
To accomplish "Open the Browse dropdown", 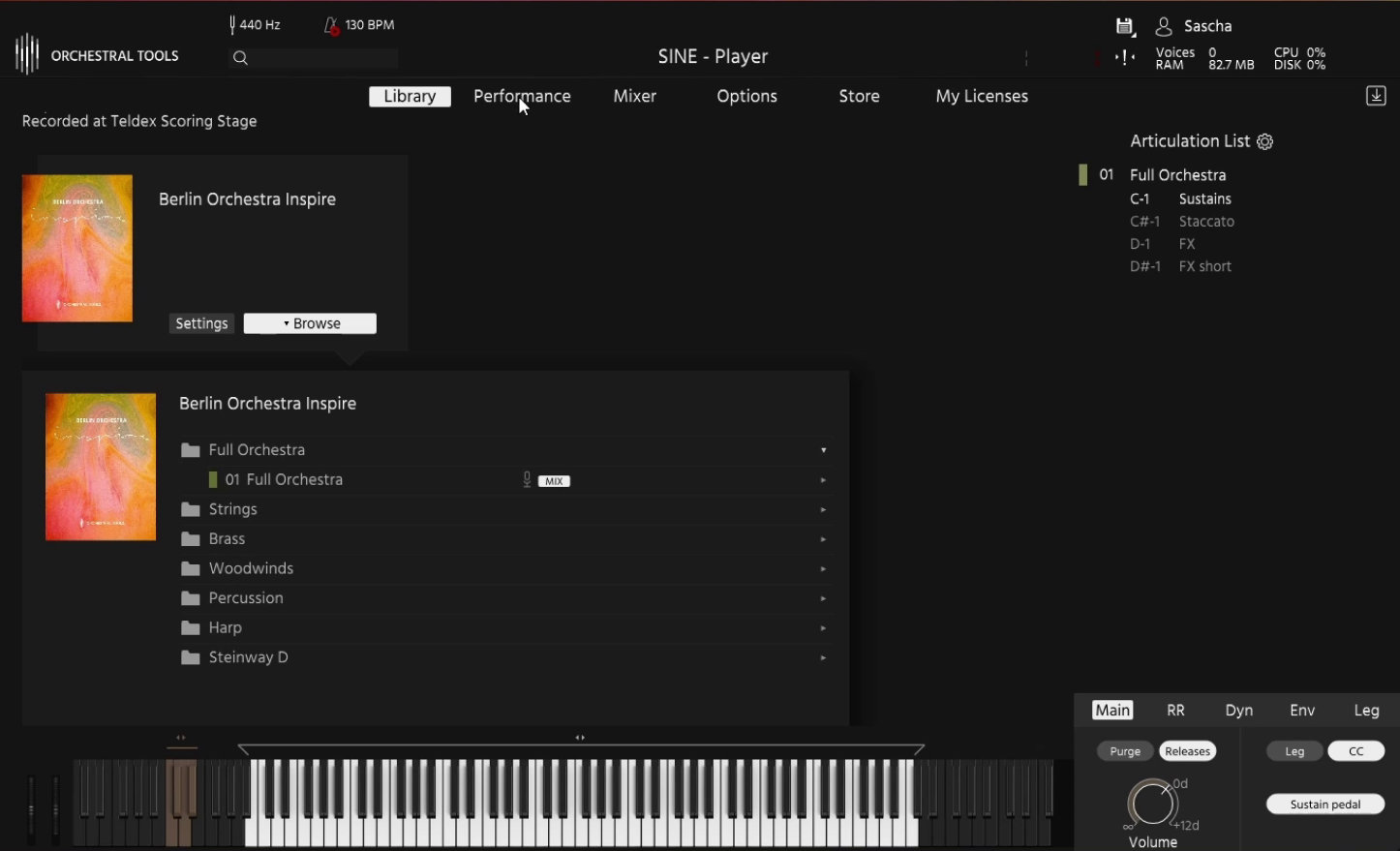I will click(x=310, y=322).
